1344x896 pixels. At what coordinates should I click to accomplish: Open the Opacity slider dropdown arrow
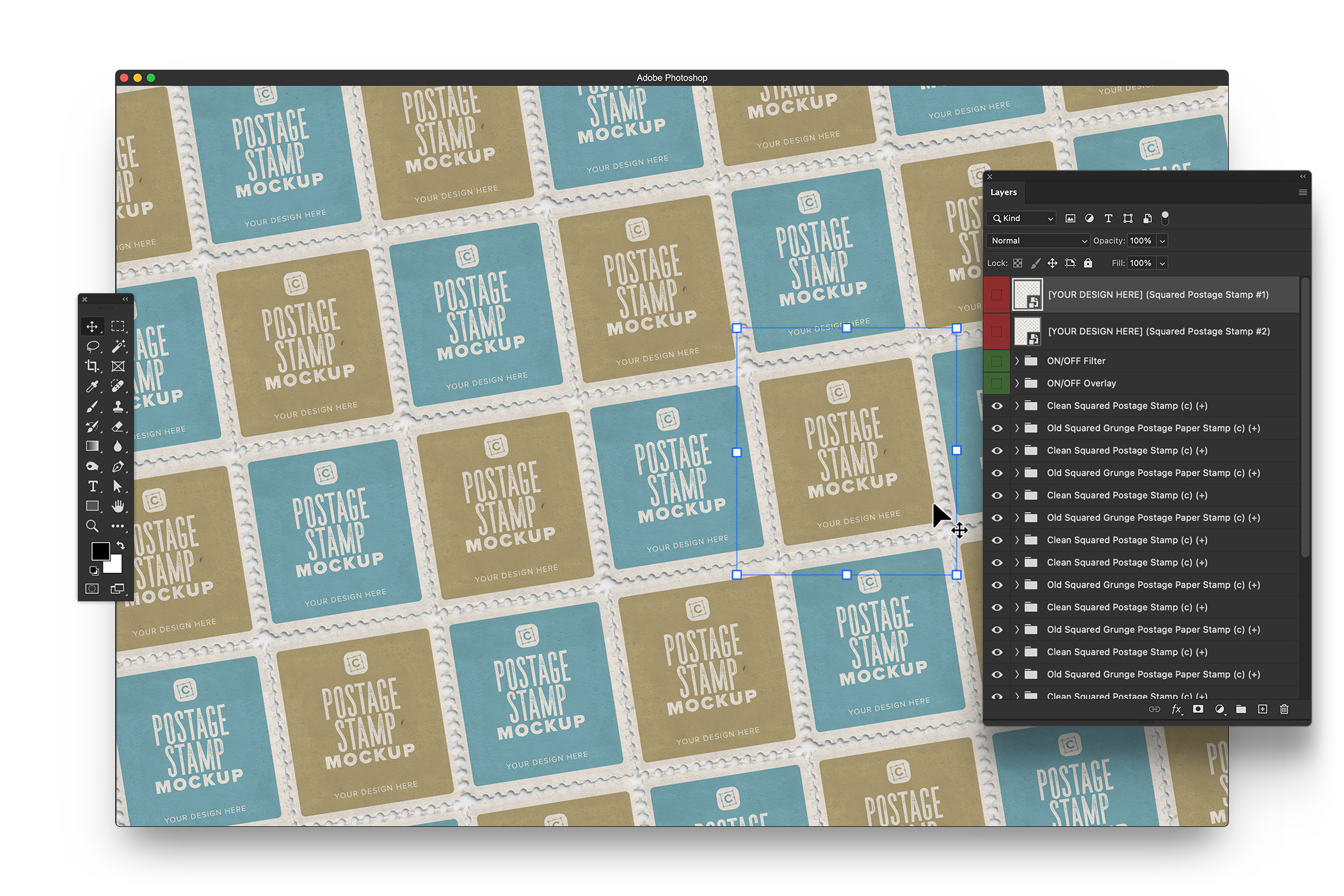pos(1162,241)
